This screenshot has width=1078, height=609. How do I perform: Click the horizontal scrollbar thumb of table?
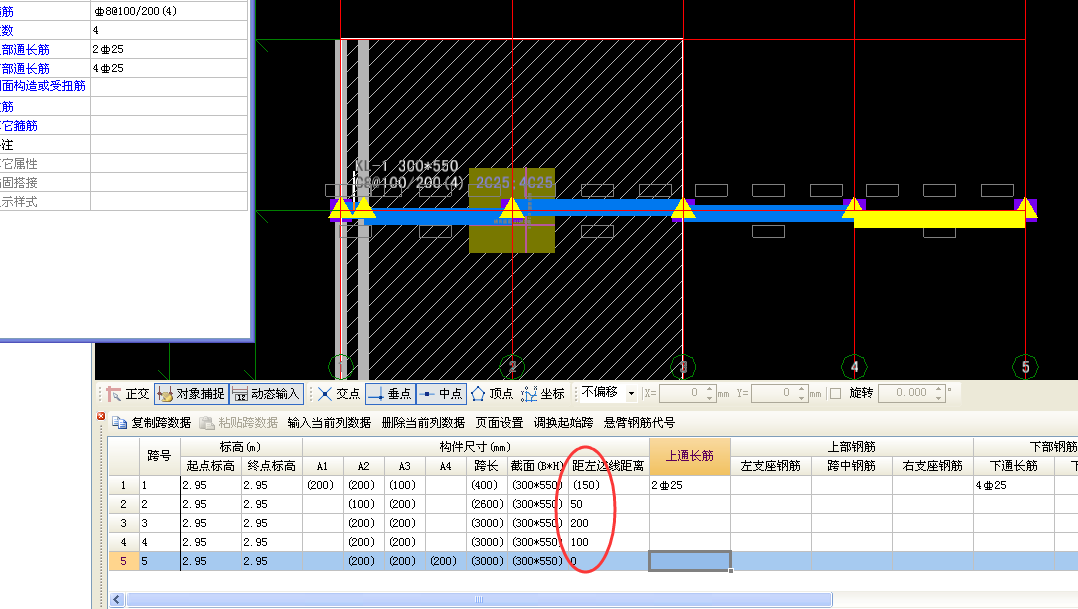[479, 599]
